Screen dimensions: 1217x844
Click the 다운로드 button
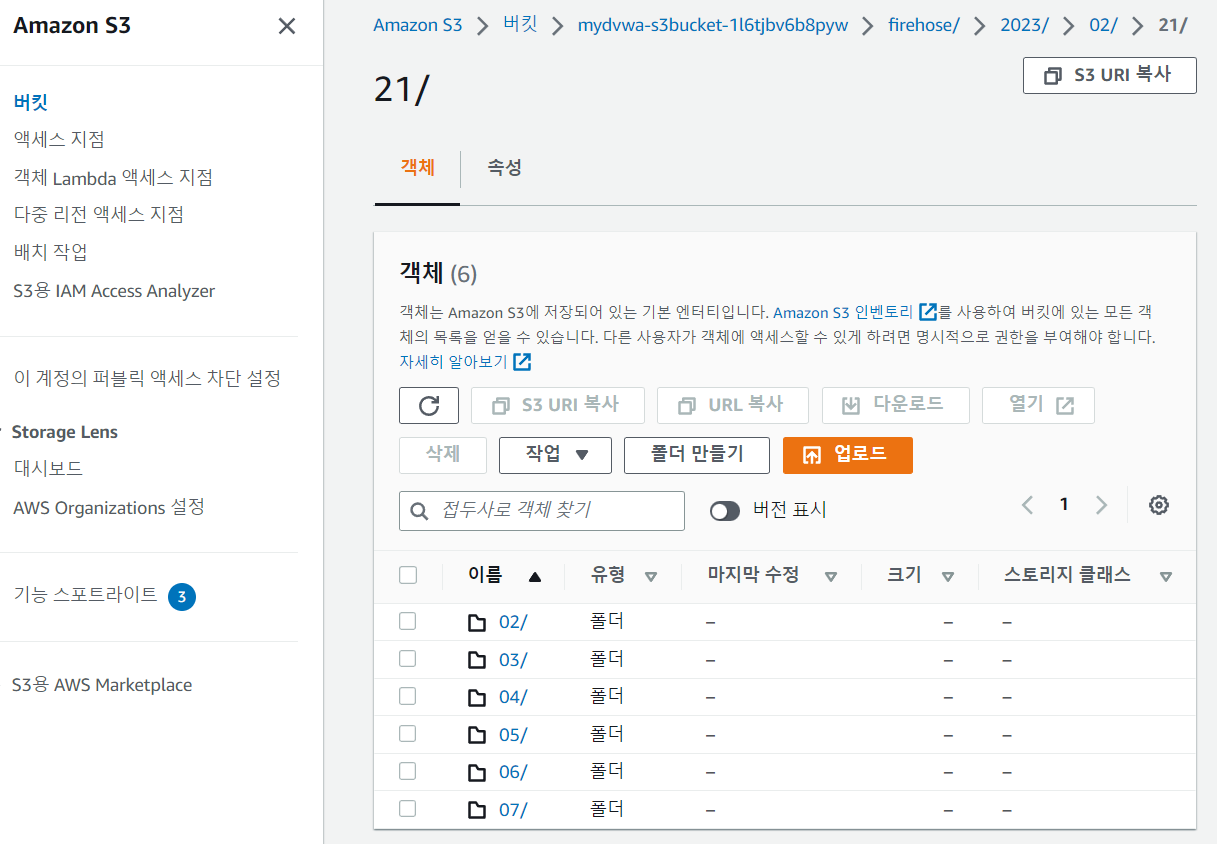895,405
